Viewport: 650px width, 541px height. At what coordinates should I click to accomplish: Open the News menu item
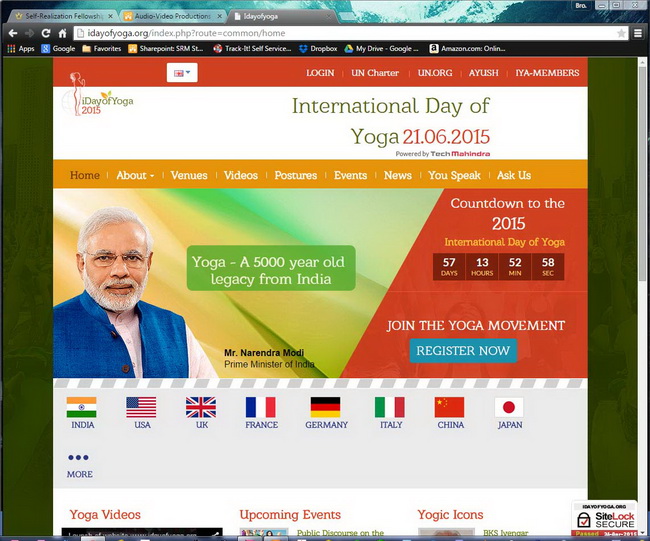[398, 175]
